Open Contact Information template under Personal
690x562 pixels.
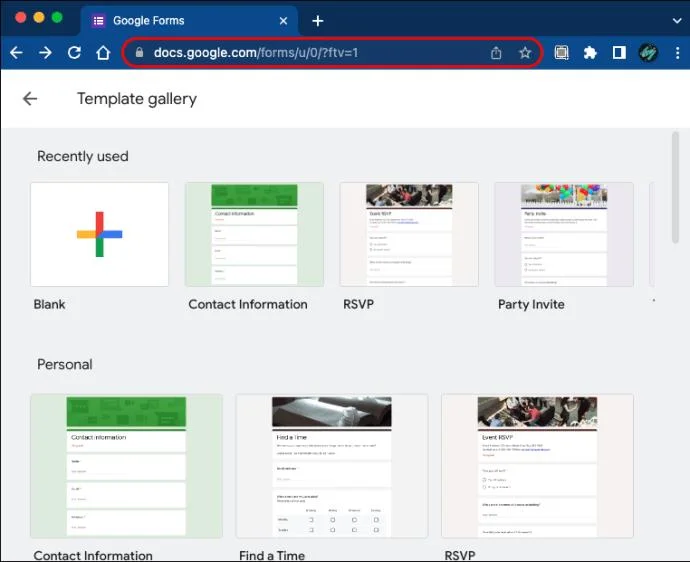(x=126, y=466)
